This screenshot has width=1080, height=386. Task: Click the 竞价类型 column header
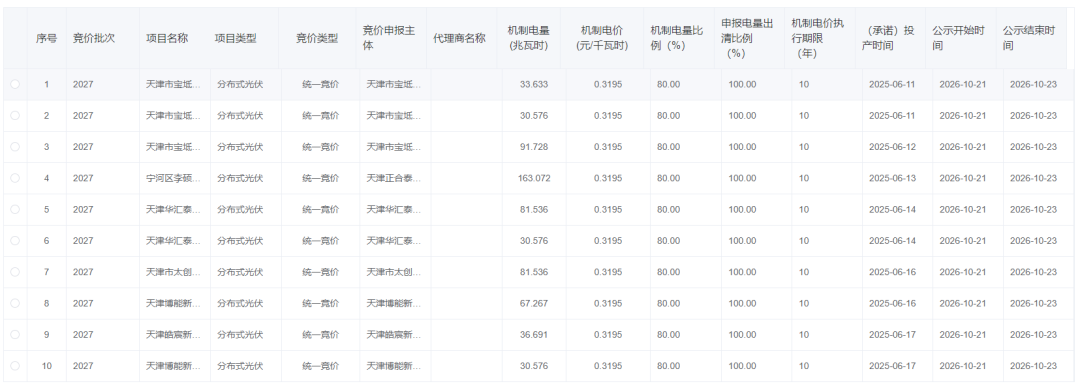(x=317, y=39)
